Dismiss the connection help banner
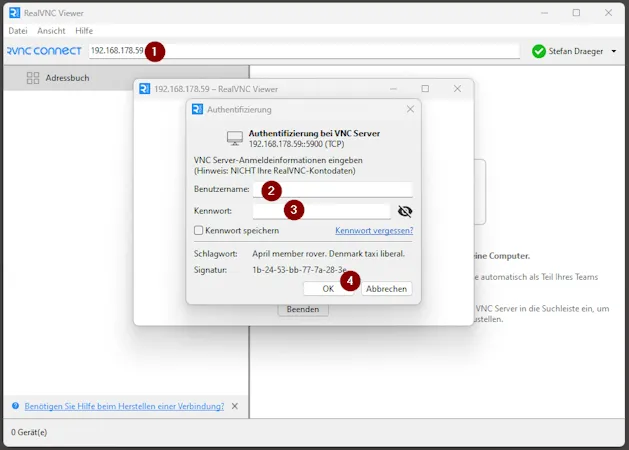Image resolution: width=629 pixels, height=450 pixels. (235, 406)
